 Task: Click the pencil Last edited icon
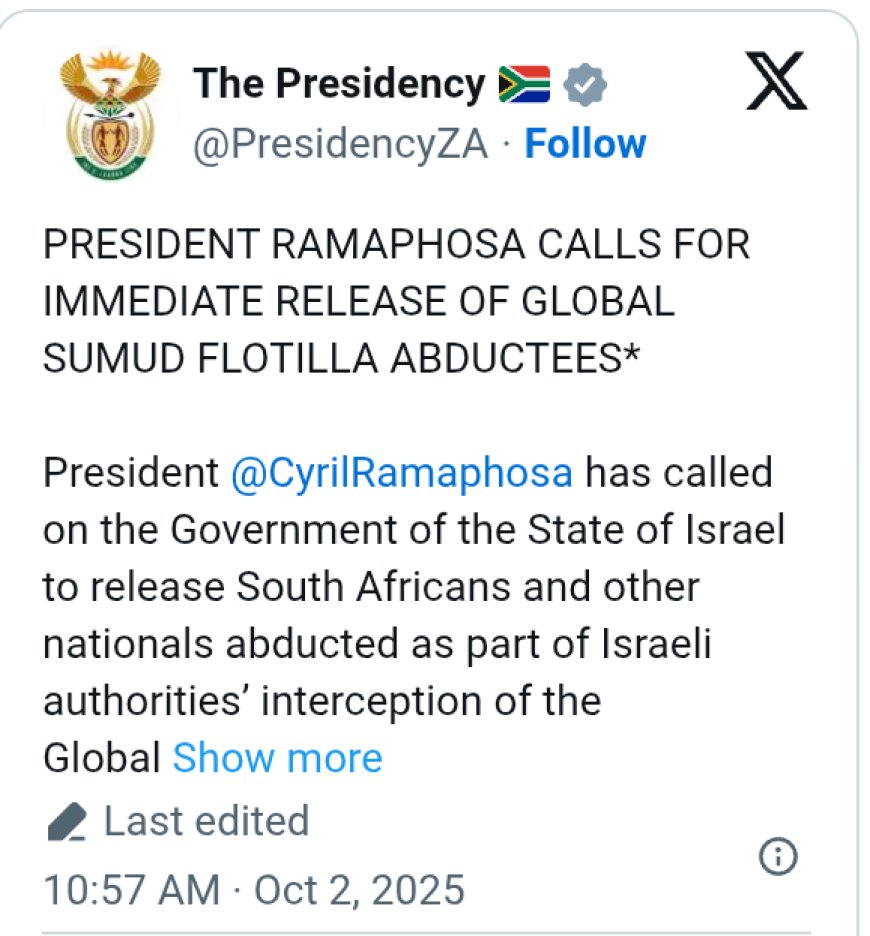click(x=66, y=822)
